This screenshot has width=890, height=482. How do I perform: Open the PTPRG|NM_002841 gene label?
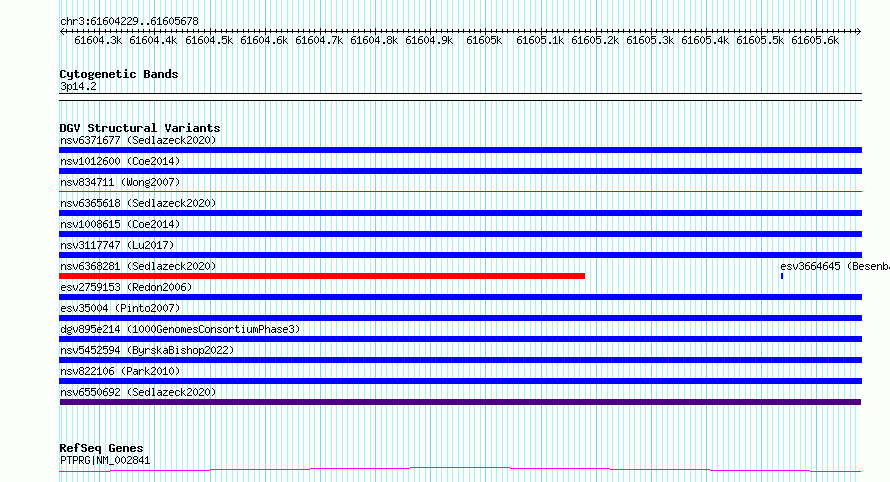pos(105,460)
